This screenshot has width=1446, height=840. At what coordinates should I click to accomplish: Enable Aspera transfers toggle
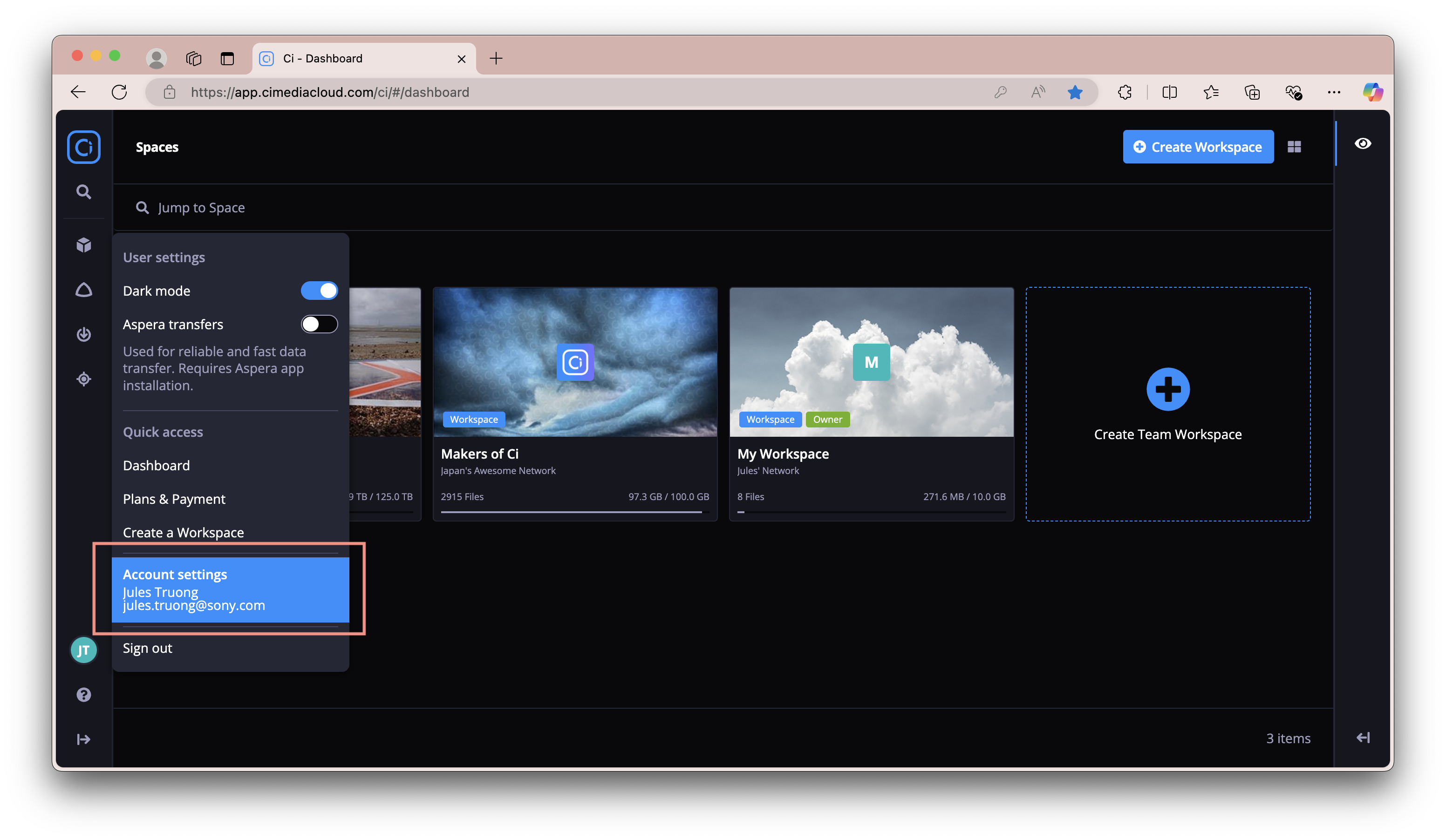click(320, 325)
